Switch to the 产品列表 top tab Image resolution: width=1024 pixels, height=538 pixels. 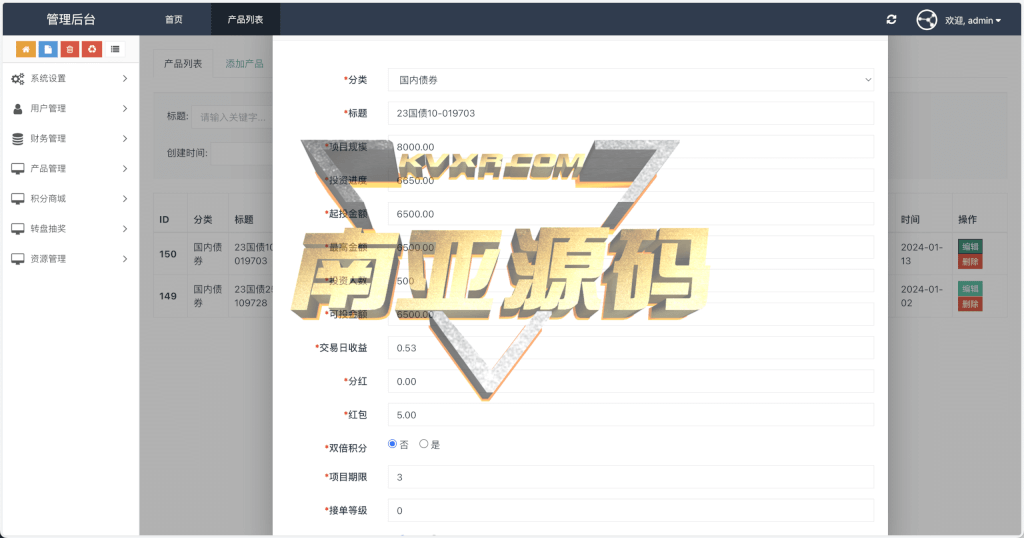pyautogui.click(x=246, y=20)
